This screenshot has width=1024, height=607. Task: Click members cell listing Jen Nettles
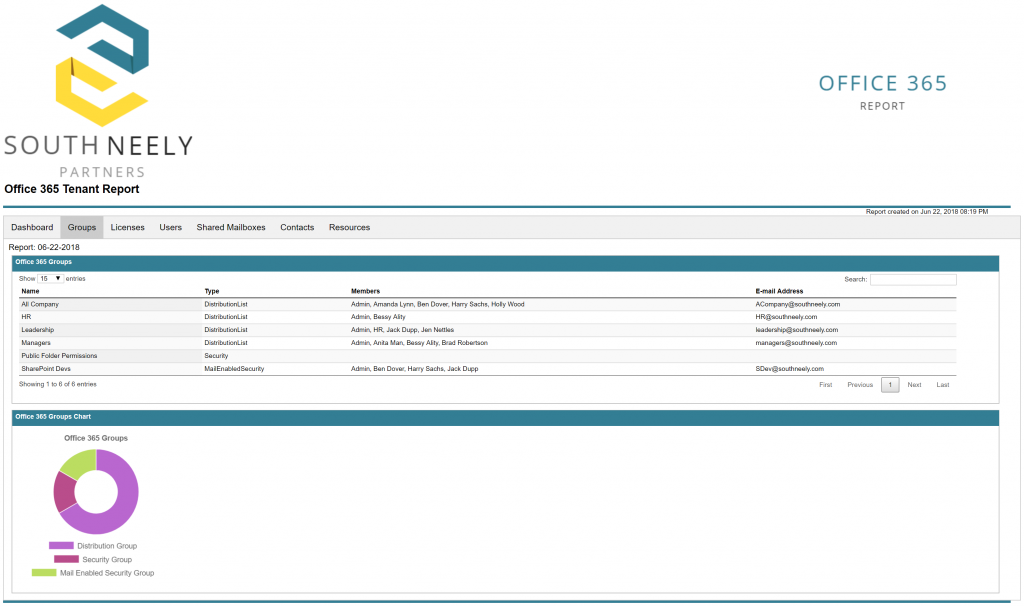[x=402, y=330]
